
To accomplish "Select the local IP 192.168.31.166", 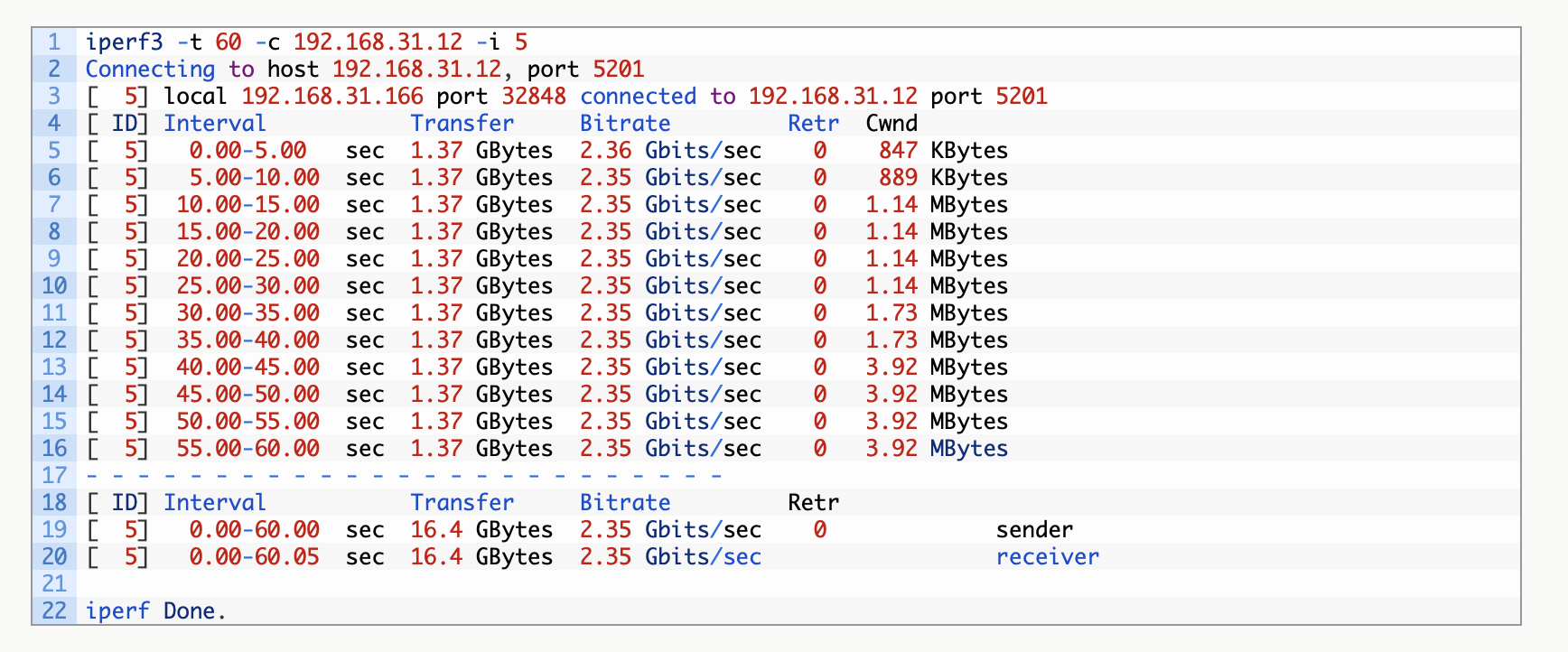I will 332,97.
